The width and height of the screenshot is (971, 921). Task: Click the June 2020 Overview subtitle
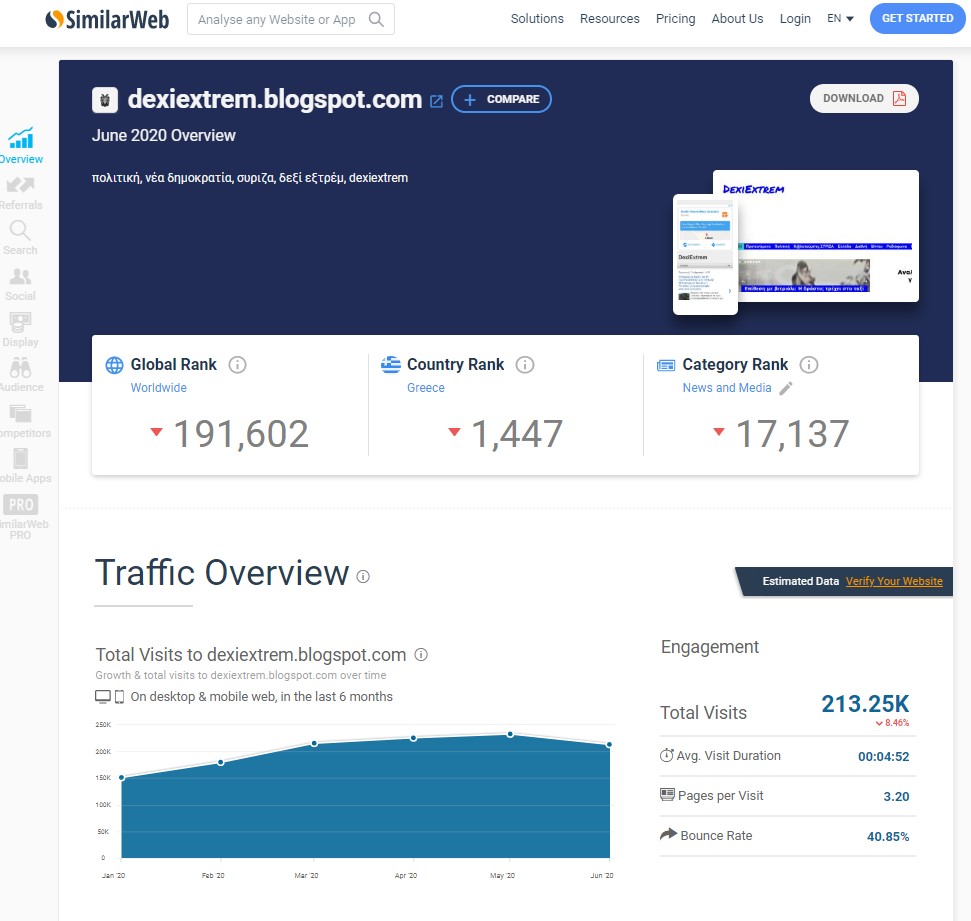point(163,136)
